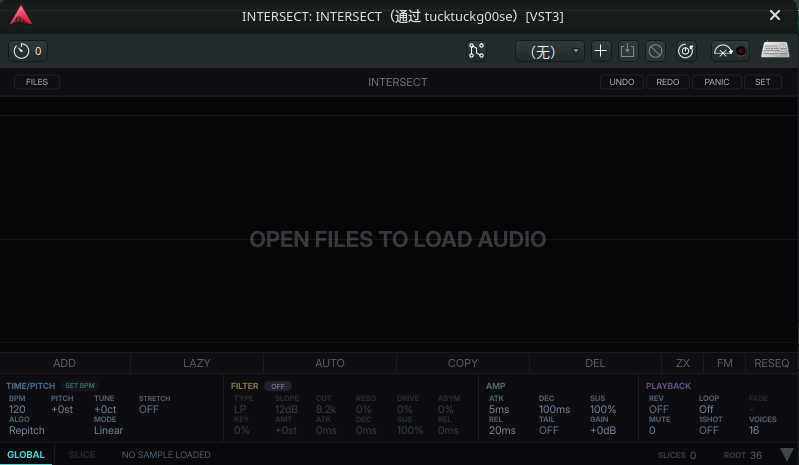Click the amp ATK 5ms value
The image size is (799, 465).
499,409
